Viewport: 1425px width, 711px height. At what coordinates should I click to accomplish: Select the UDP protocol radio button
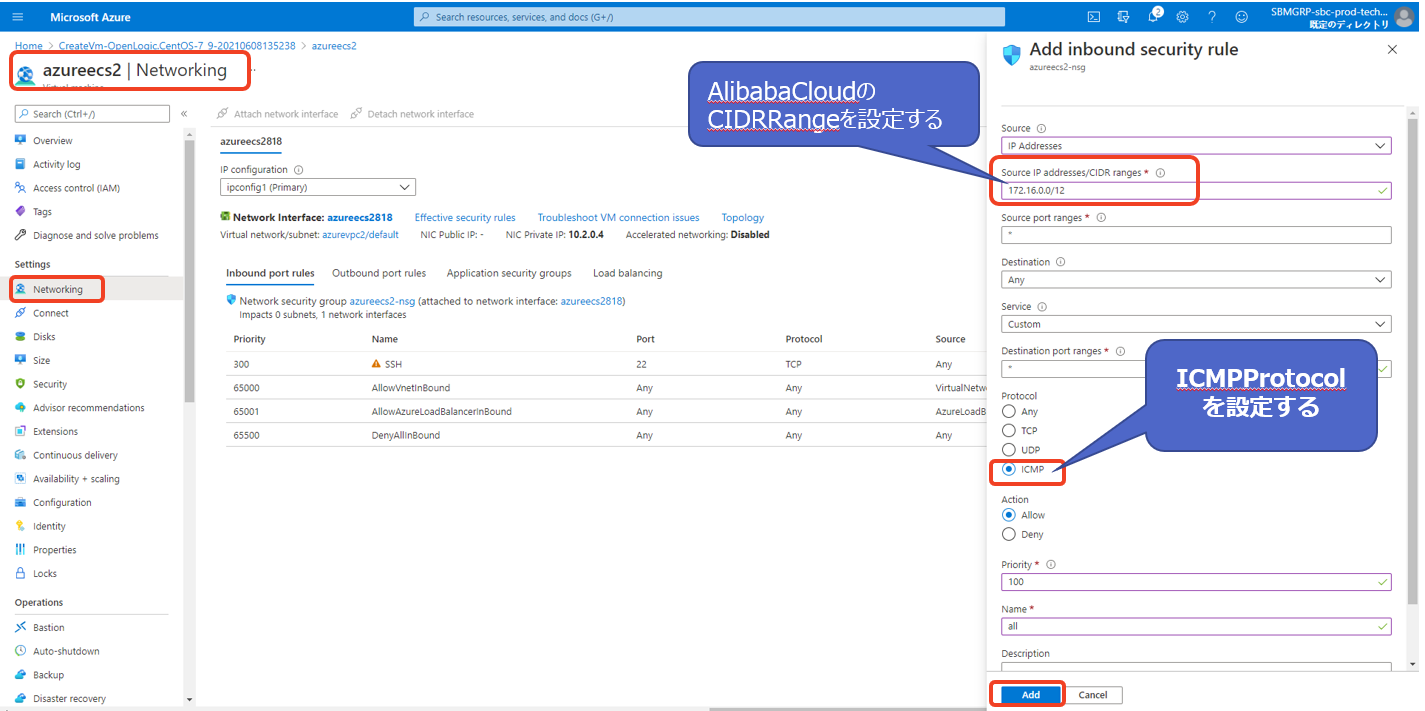click(x=1009, y=450)
